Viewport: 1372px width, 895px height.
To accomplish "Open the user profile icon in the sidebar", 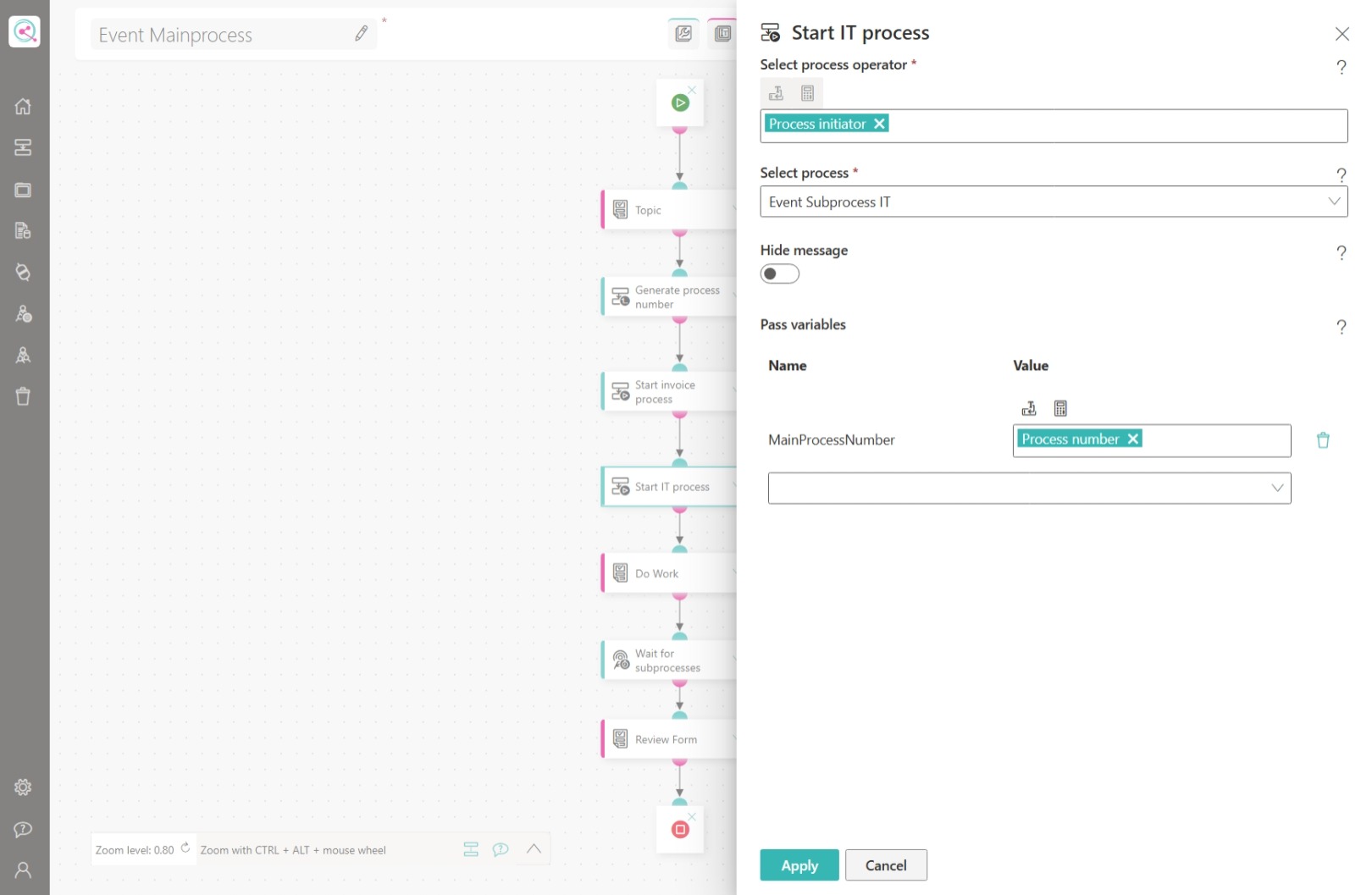I will coord(23,870).
